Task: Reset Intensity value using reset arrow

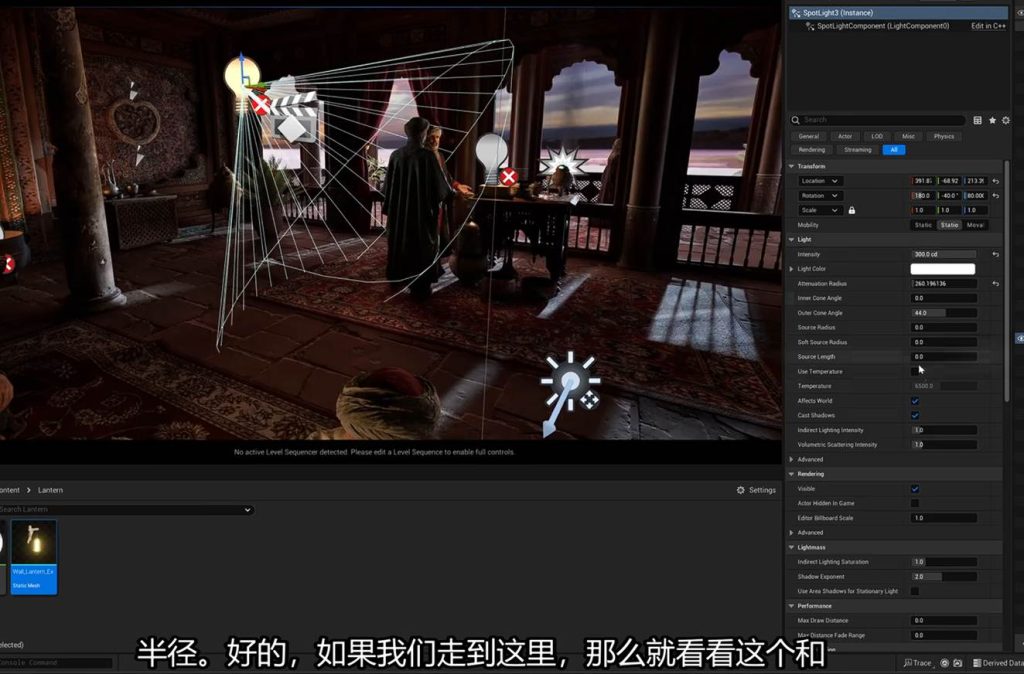Action: 995,255
